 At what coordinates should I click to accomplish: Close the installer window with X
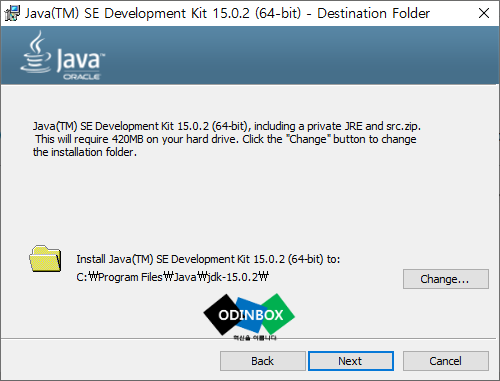(x=484, y=13)
